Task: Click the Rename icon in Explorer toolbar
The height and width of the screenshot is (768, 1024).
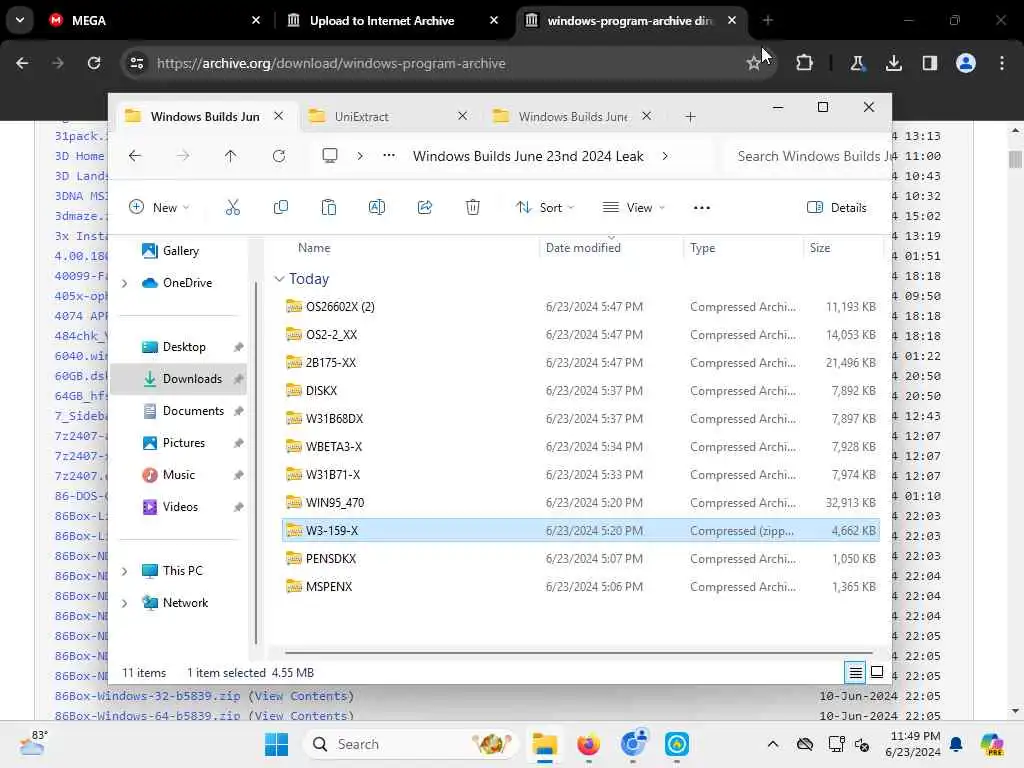Action: click(377, 208)
